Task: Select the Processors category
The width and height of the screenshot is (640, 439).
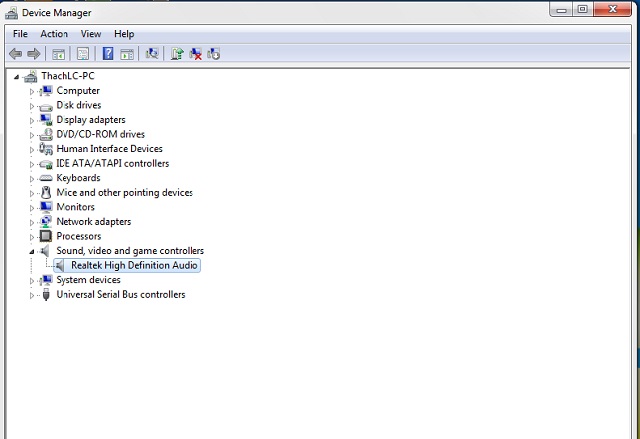Action: tap(78, 236)
